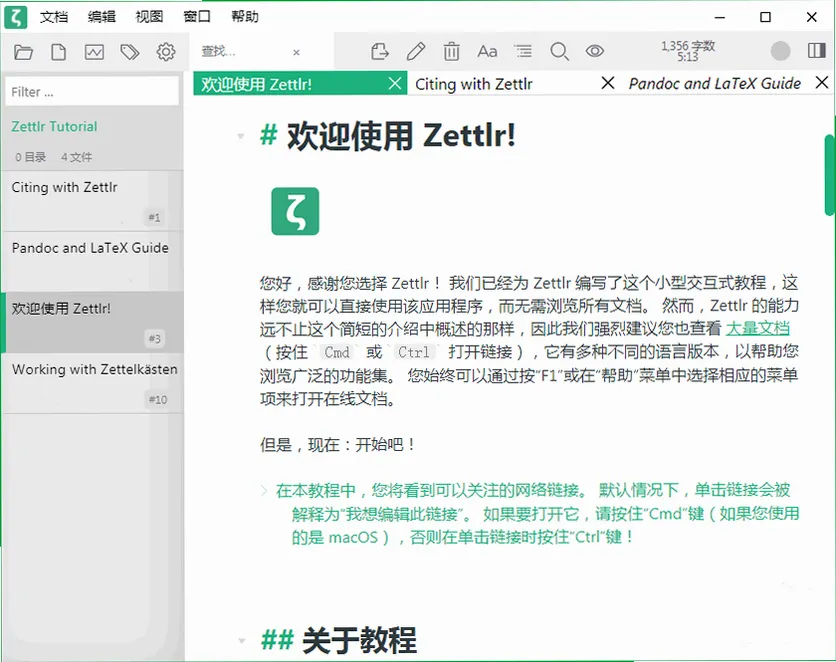Image resolution: width=836 pixels, height=662 pixels.
Task: Click the Cmd inline code text
Action: pyautogui.click(x=337, y=352)
